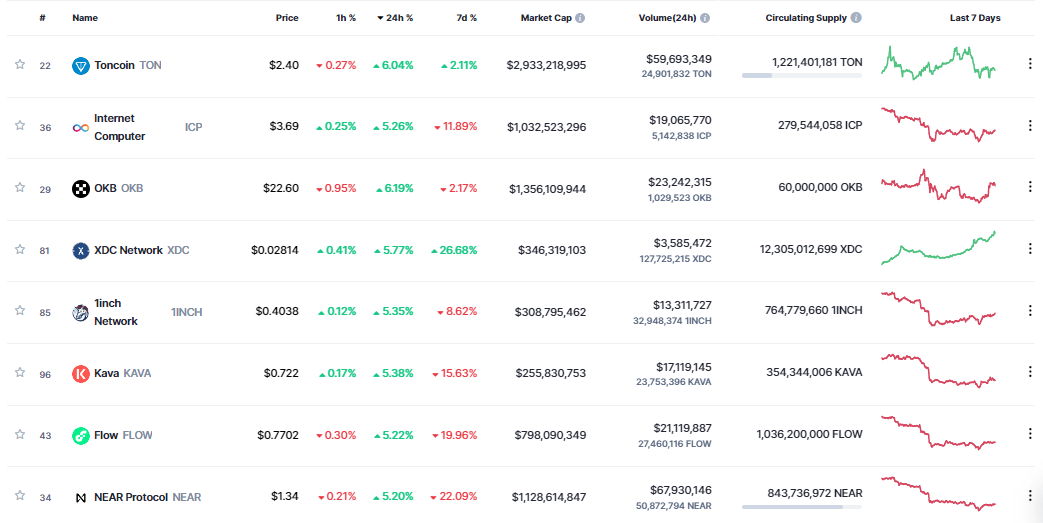This screenshot has height=523, width=1043.
Task: Click the Flow logo icon
Action: [80, 436]
